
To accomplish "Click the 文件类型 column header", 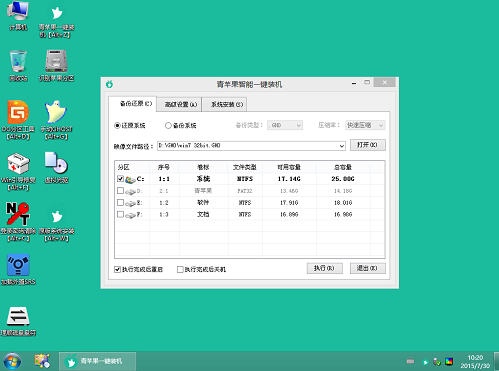I will pos(245,167).
